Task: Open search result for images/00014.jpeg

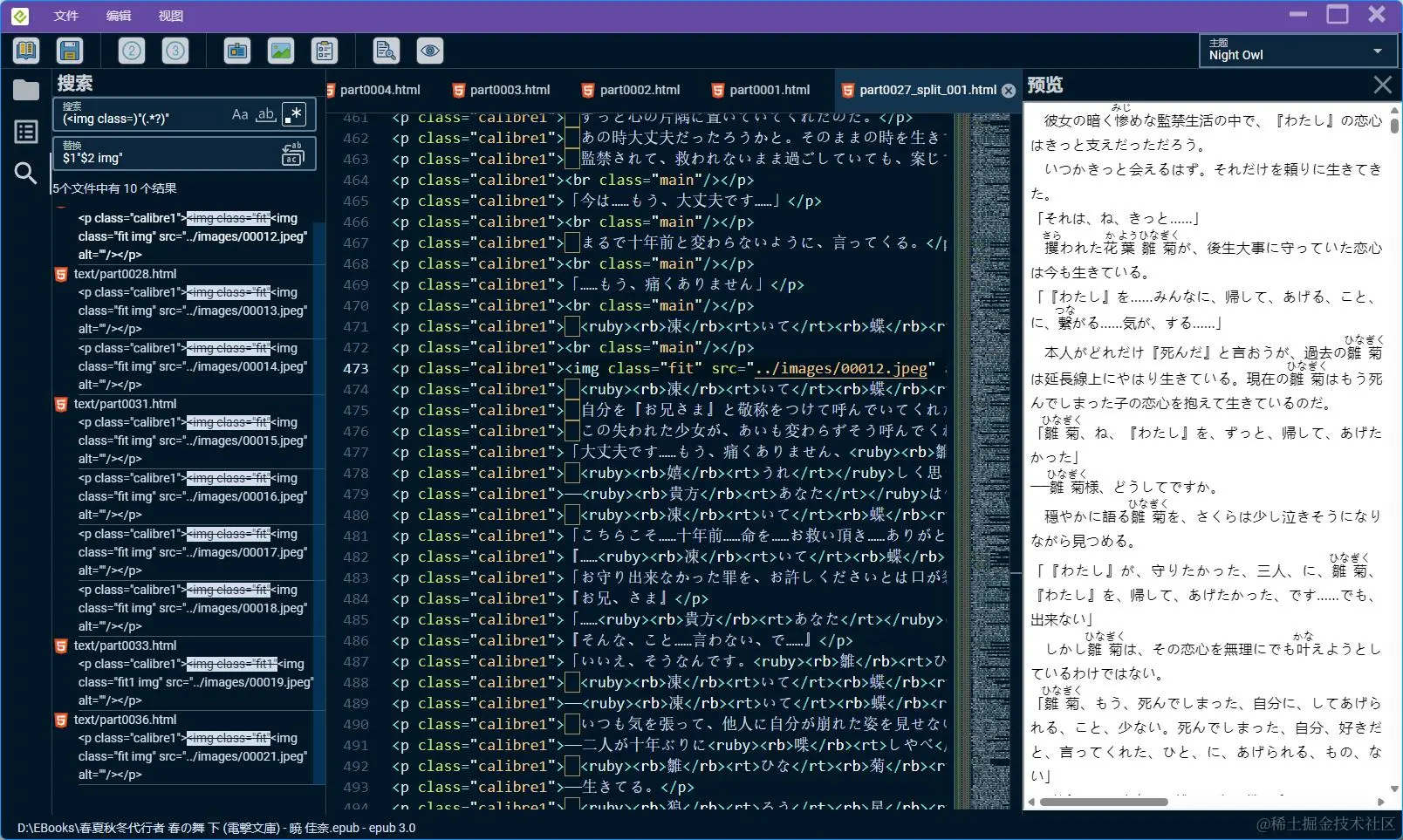Action: pos(192,366)
